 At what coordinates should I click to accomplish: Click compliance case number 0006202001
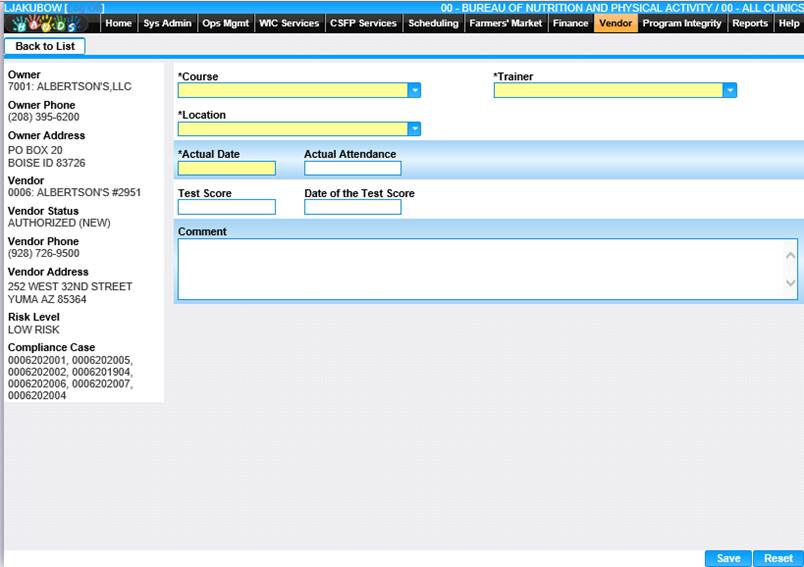pyautogui.click(x=37, y=360)
